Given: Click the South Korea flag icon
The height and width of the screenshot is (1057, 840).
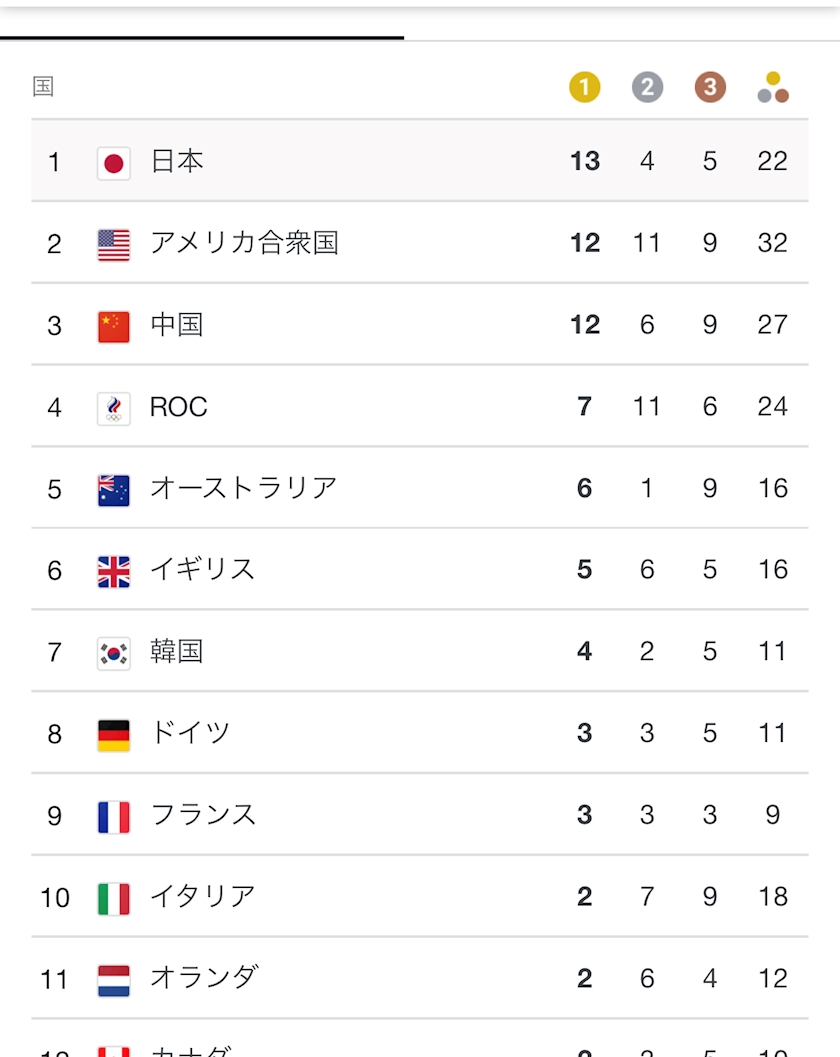Looking at the screenshot, I should (114, 653).
